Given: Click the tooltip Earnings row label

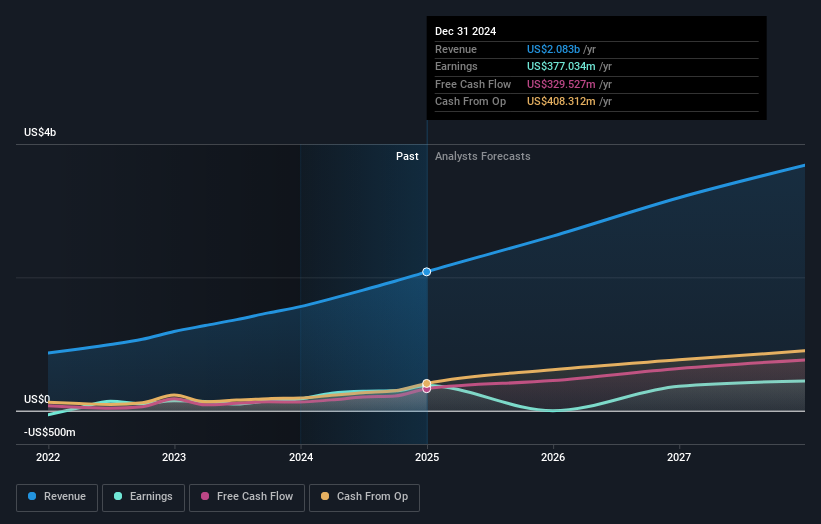Looking at the screenshot, I should point(456,66).
